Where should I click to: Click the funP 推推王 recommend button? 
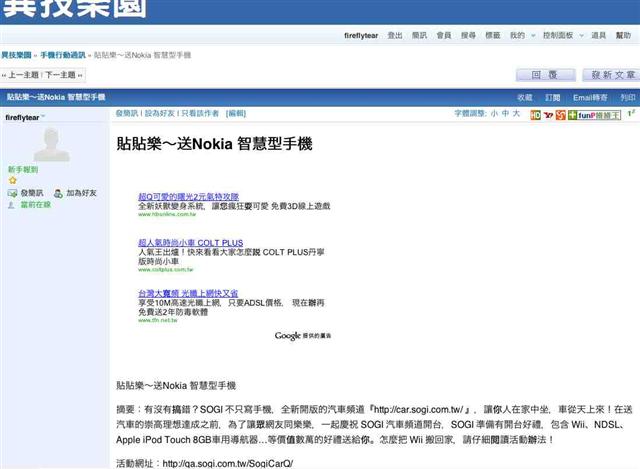tap(594, 115)
